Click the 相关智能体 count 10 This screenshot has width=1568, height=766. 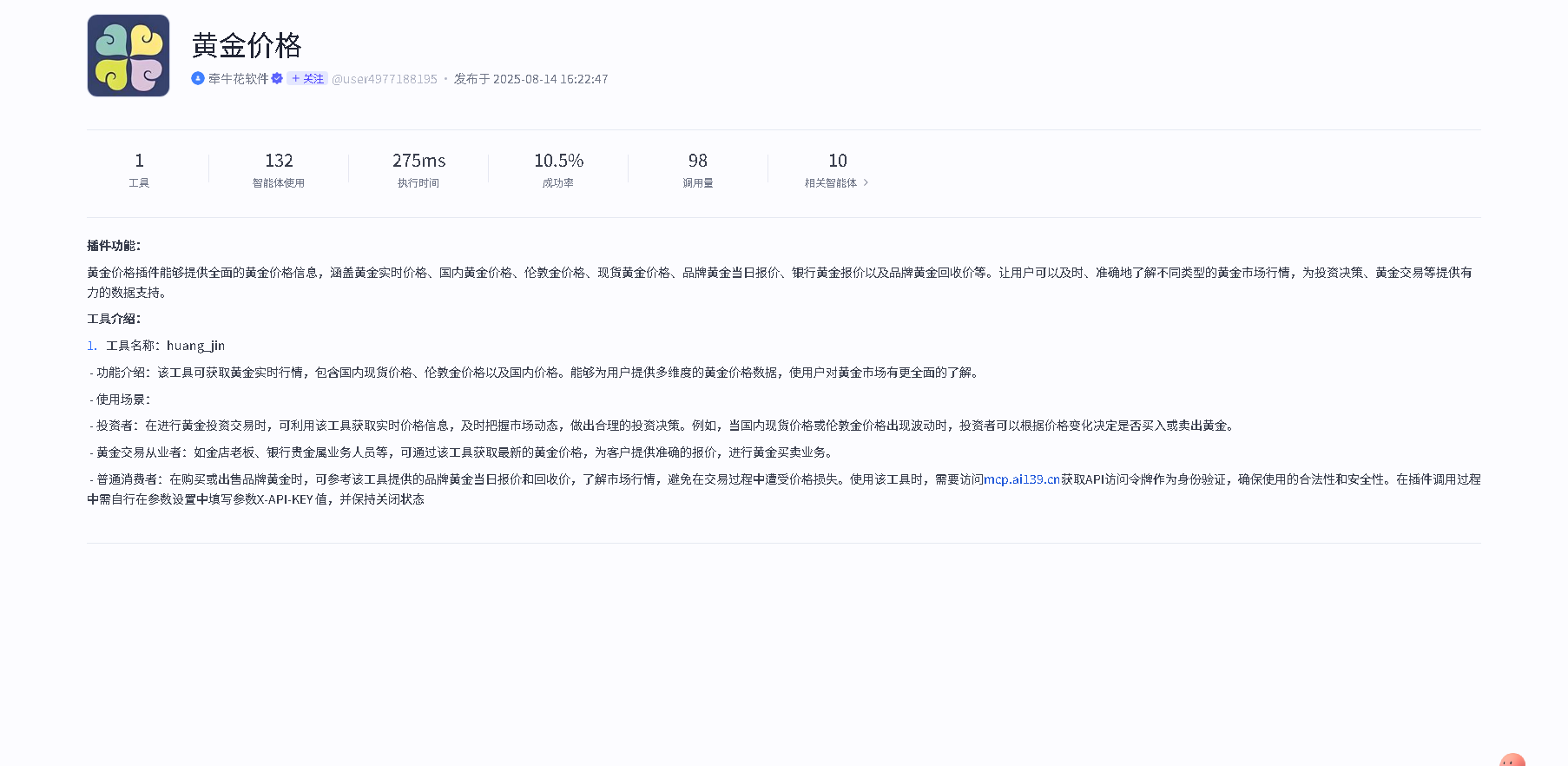838,161
